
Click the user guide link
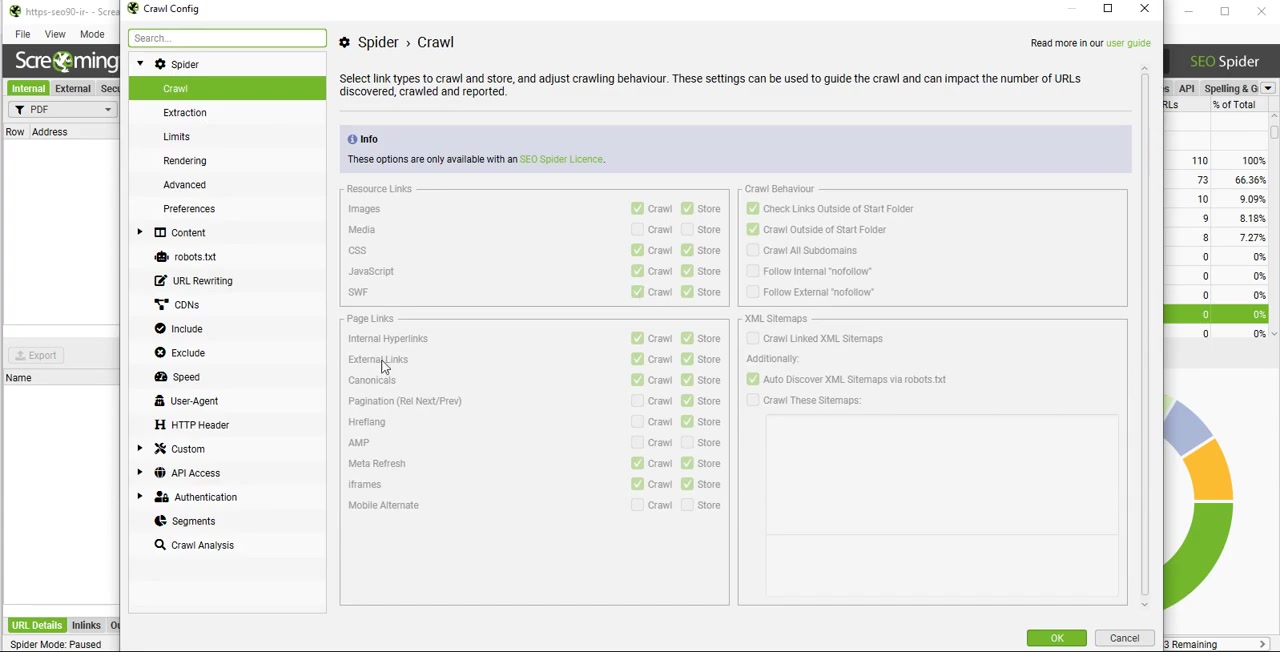coord(1128,43)
